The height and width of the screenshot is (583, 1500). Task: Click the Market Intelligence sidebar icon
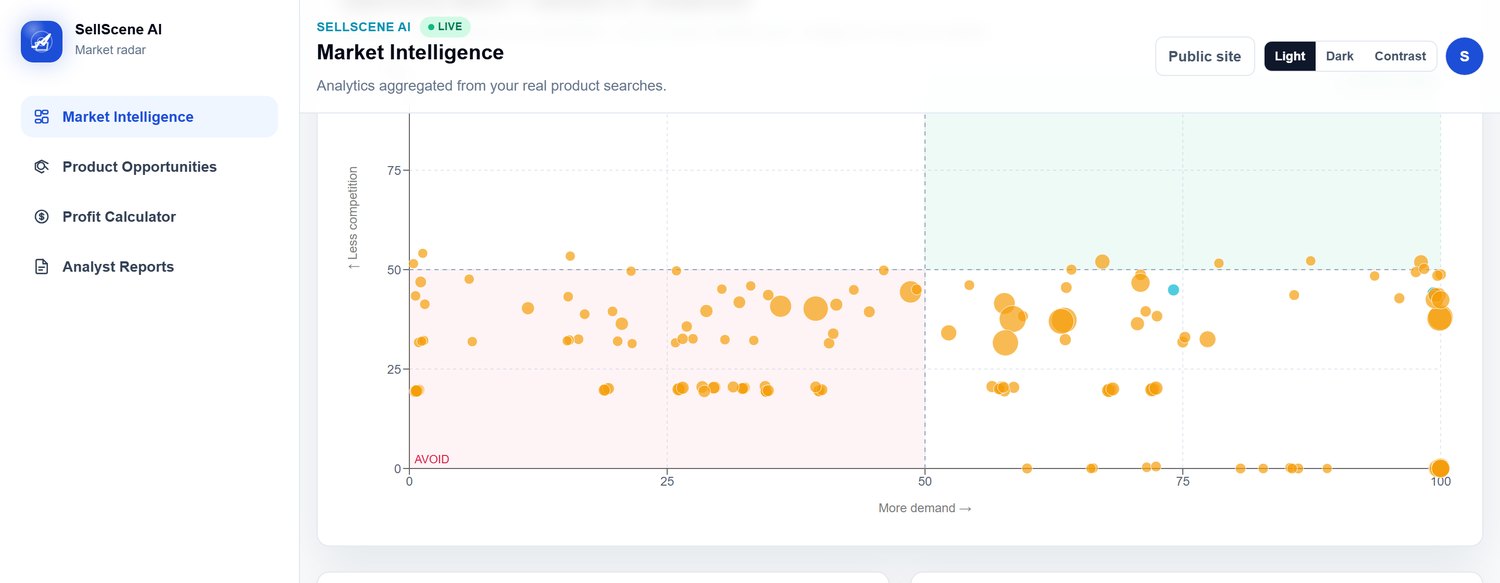(x=41, y=117)
